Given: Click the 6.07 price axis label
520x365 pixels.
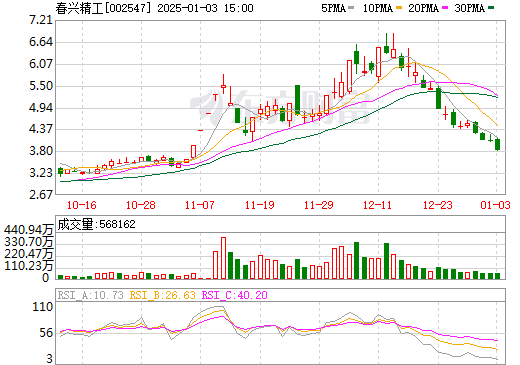Looking at the screenshot, I should [41, 64].
